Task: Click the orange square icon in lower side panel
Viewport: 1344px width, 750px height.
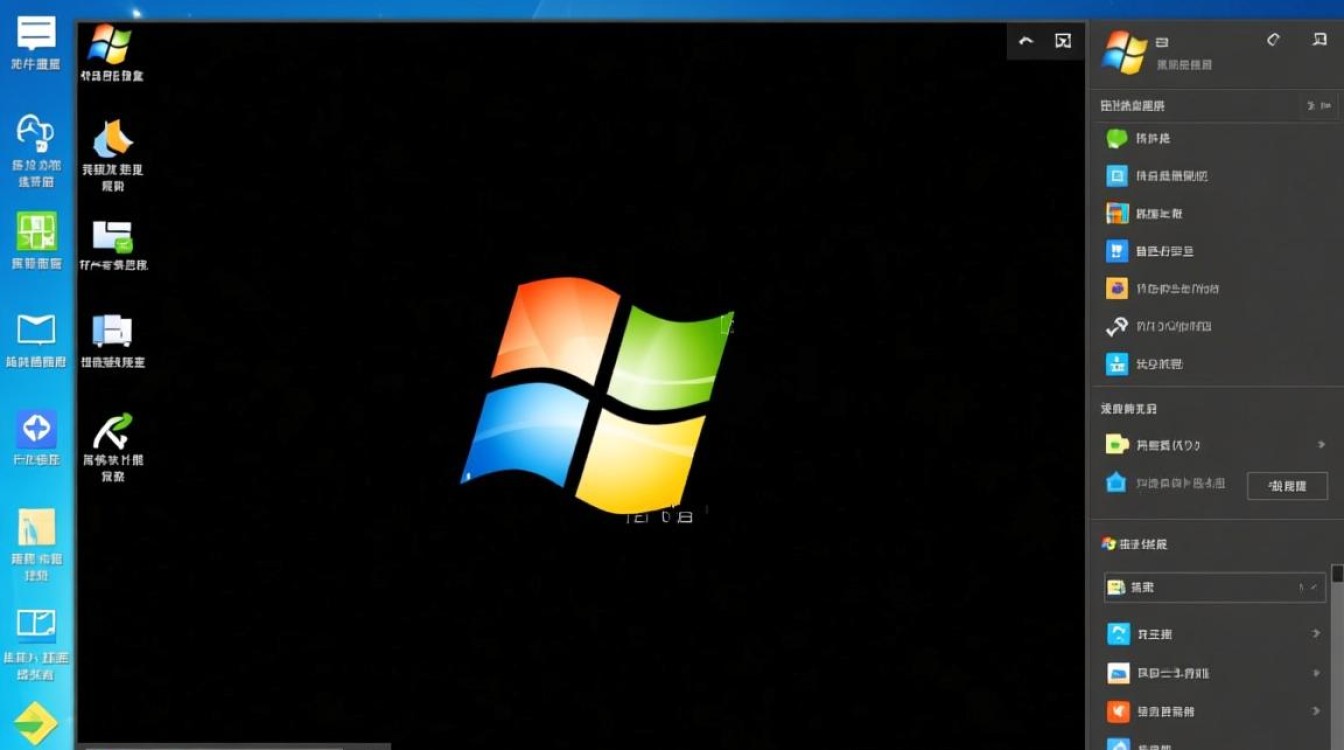Action: 1117,711
